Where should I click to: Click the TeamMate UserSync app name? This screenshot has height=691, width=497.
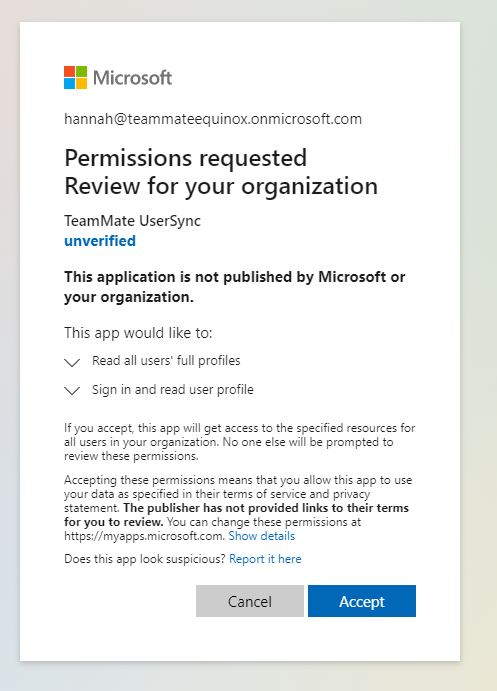[x=133, y=220]
